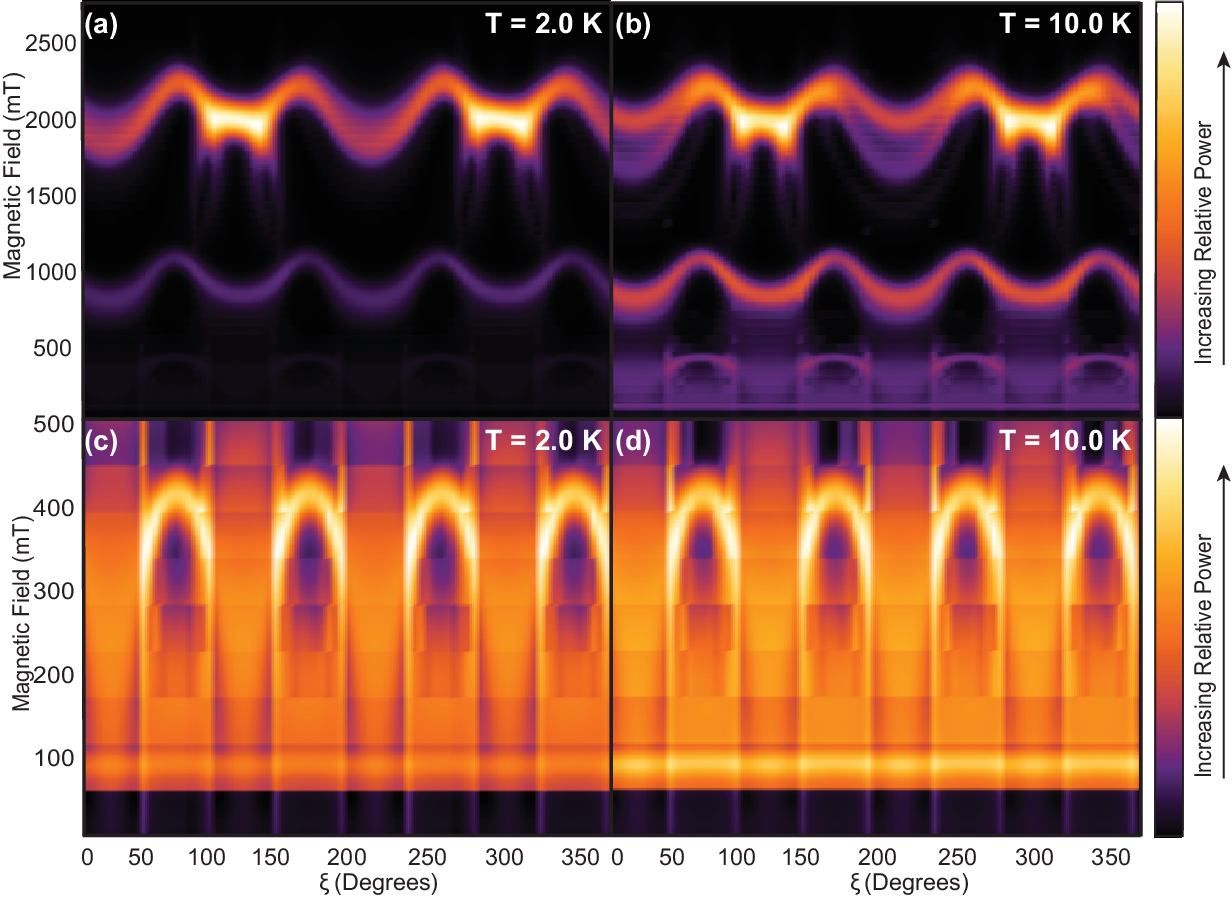Click the 2.0 K heatmap in panel (a)
The height and width of the screenshot is (898, 1232).
(x=346, y=208)
